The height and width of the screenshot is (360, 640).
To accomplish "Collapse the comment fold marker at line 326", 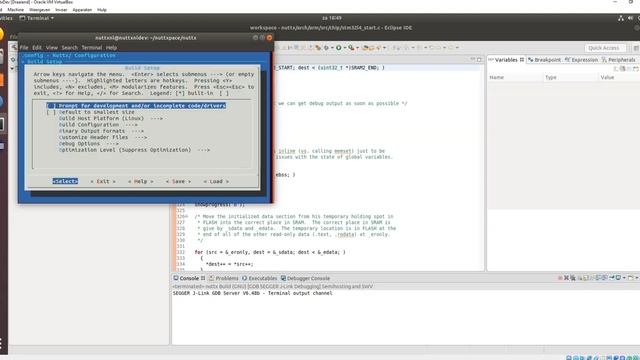I will tap(187, 217).
